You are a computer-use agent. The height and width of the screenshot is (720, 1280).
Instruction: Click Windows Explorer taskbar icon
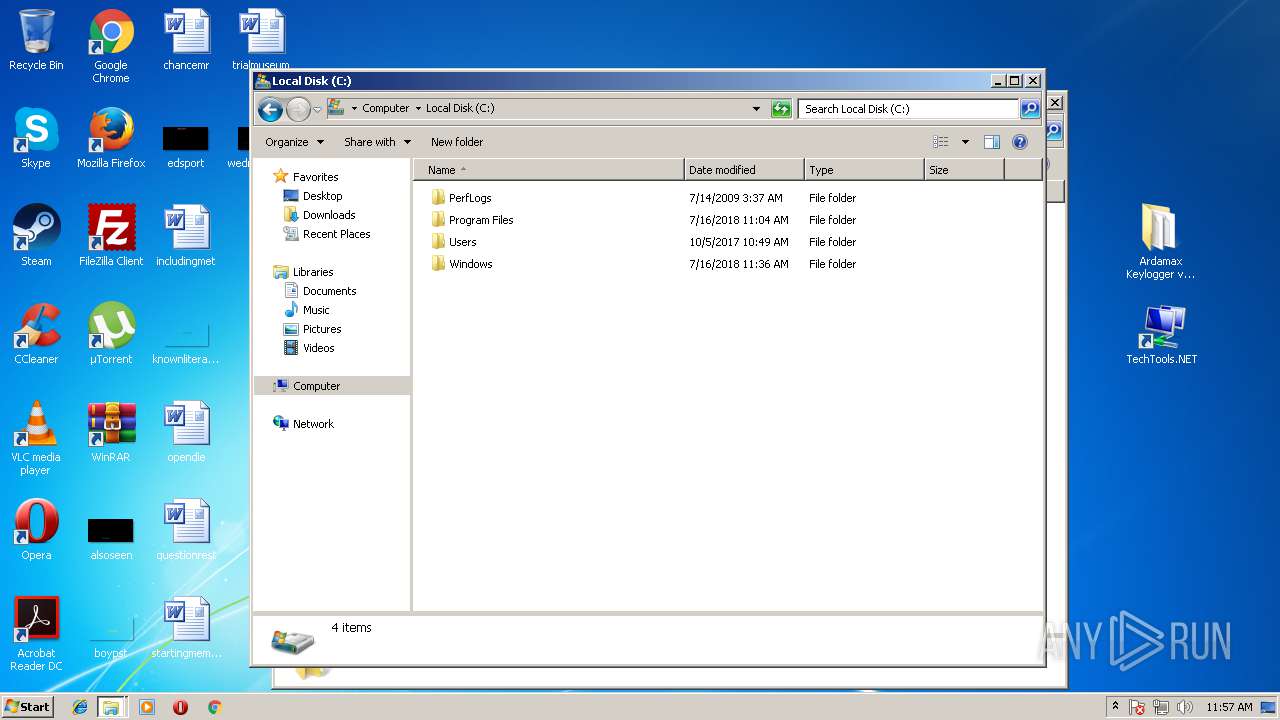coord(111,707)
